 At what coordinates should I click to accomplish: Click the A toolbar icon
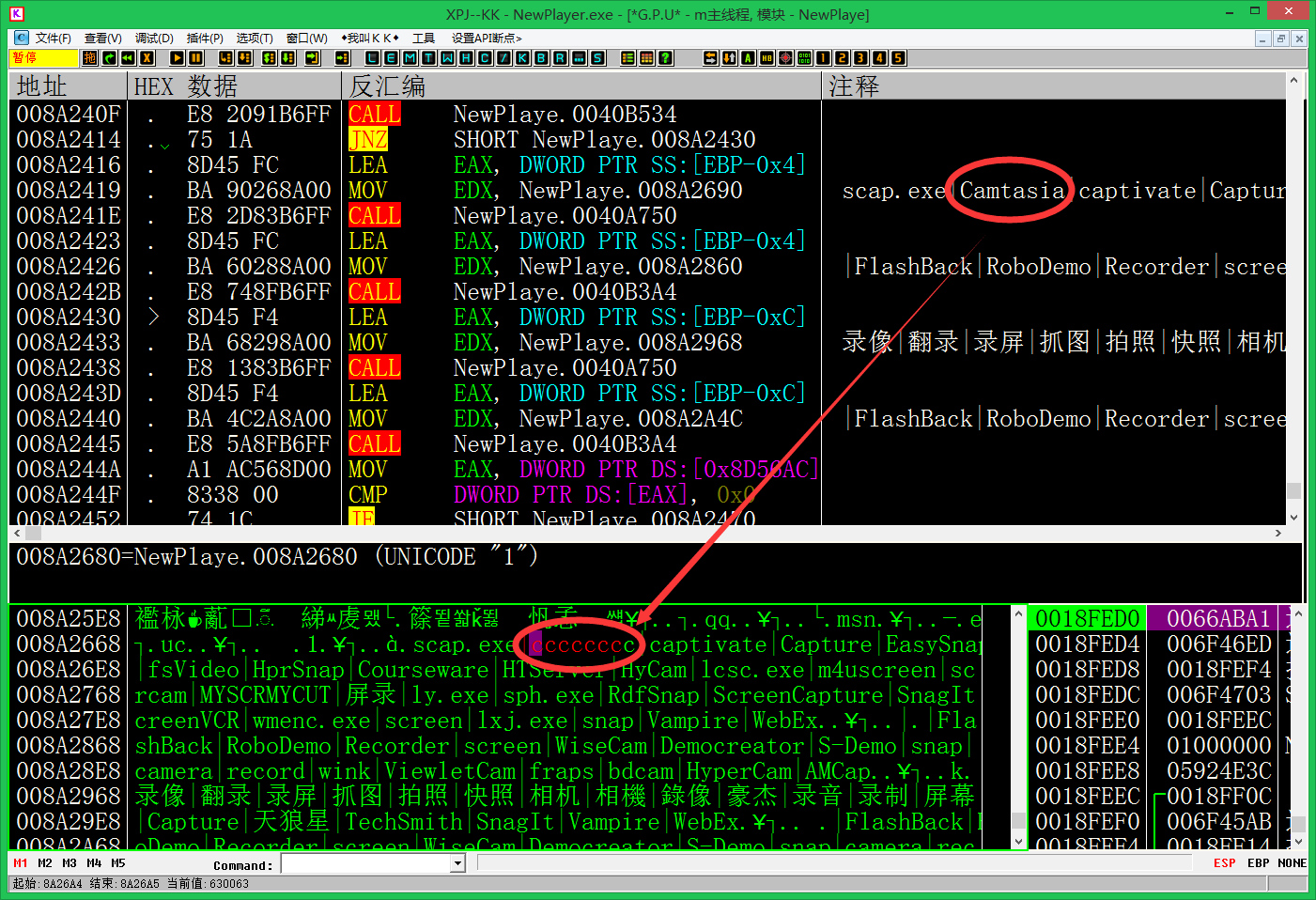pos(749,58)
